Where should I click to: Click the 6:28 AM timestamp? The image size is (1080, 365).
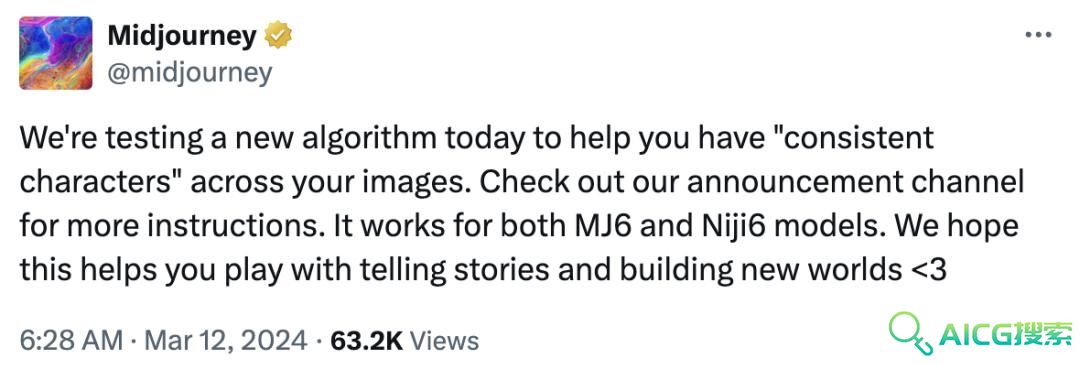[x=71, y=340]
